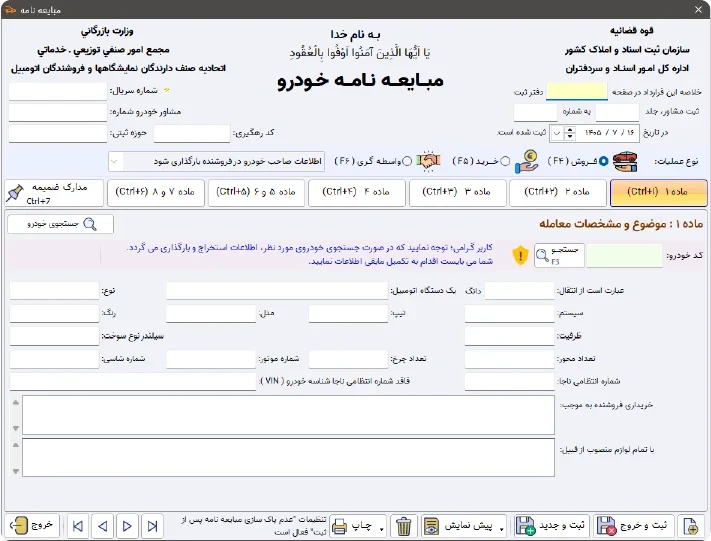The height and width of the screenshot is (541, 711).
Task: Click the نوع type input field
Action: click(54, 291)
